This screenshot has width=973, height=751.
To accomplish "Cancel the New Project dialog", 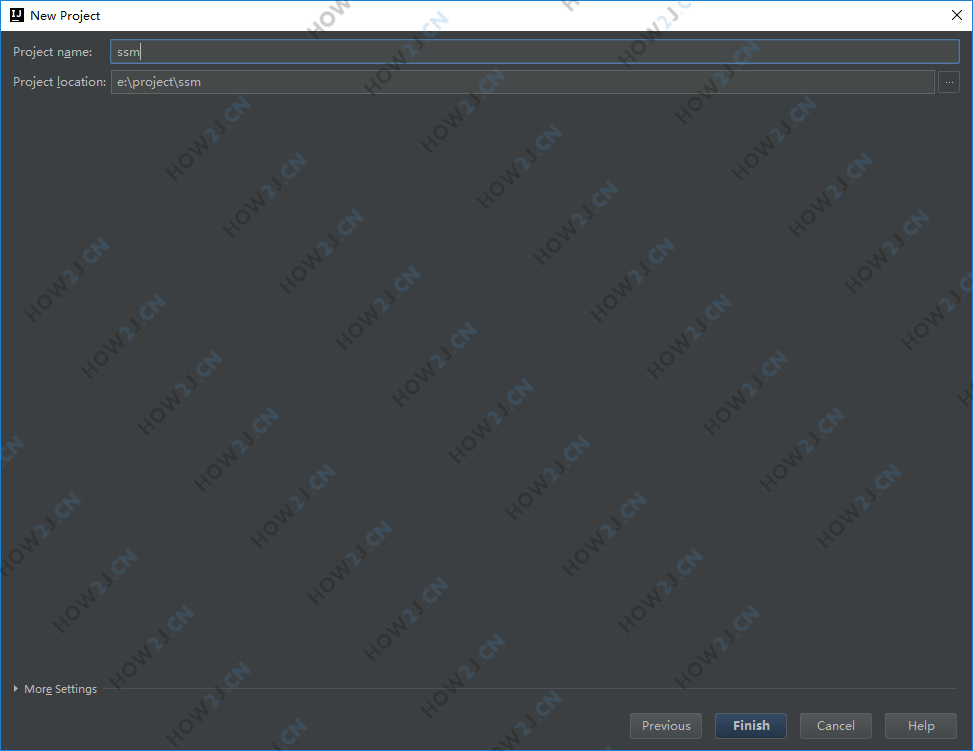I will (x=835, y=726).
